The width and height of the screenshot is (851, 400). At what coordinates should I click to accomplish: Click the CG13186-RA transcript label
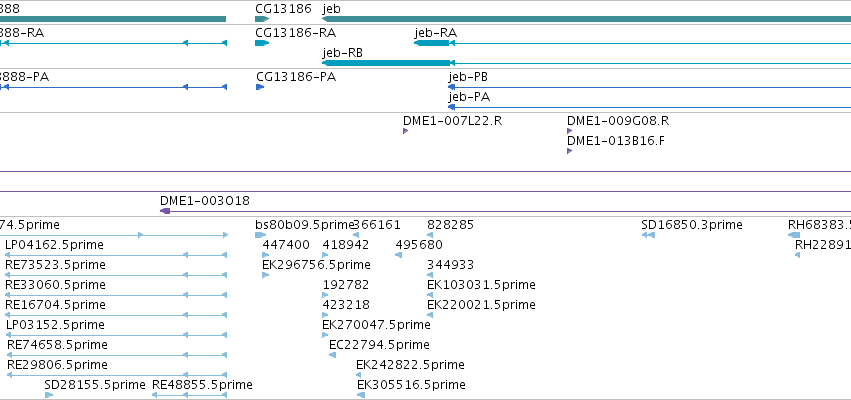click(x=295, y=33)
